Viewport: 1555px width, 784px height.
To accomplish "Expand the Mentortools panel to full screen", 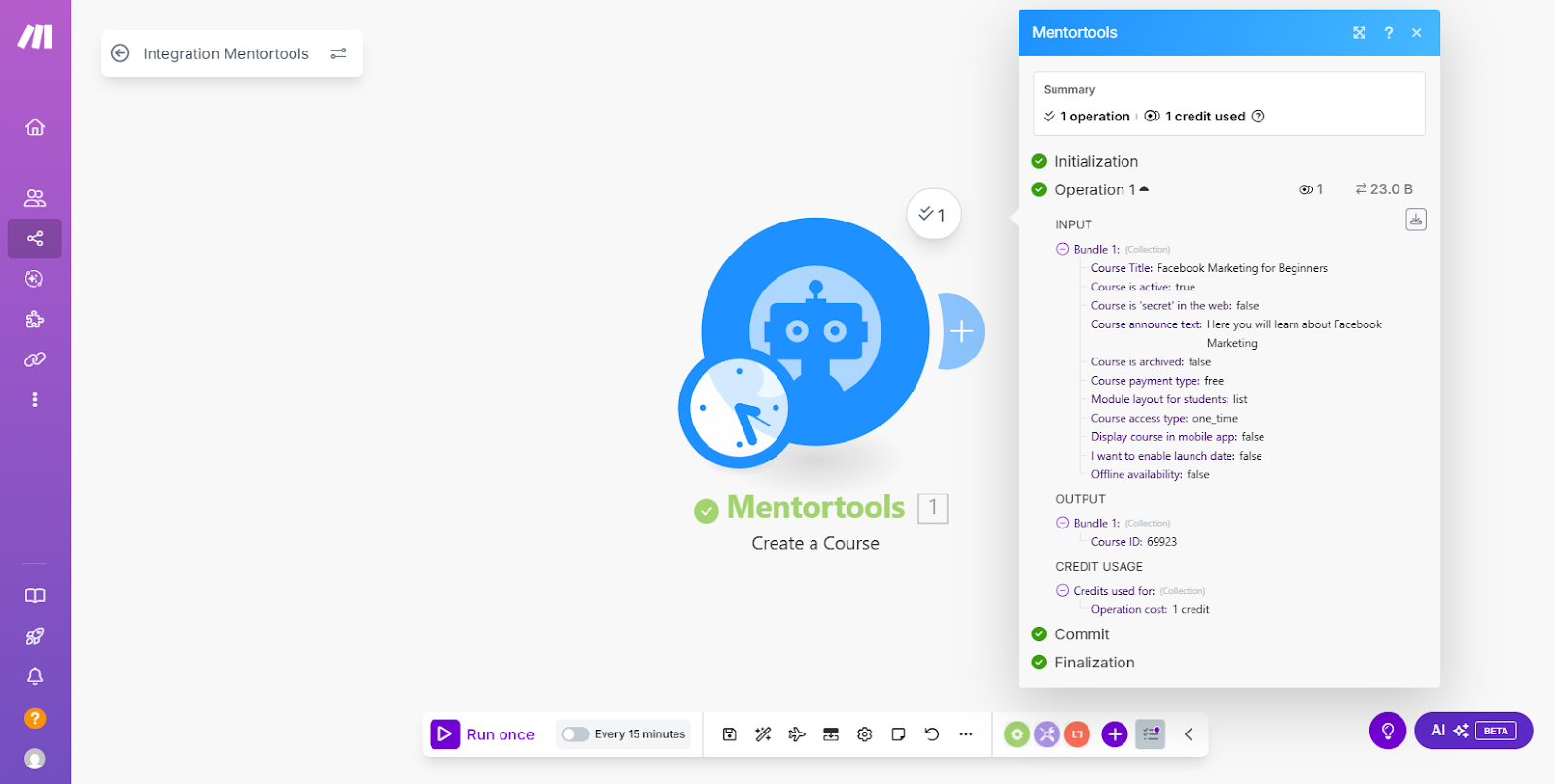I will pos(1360,33).
